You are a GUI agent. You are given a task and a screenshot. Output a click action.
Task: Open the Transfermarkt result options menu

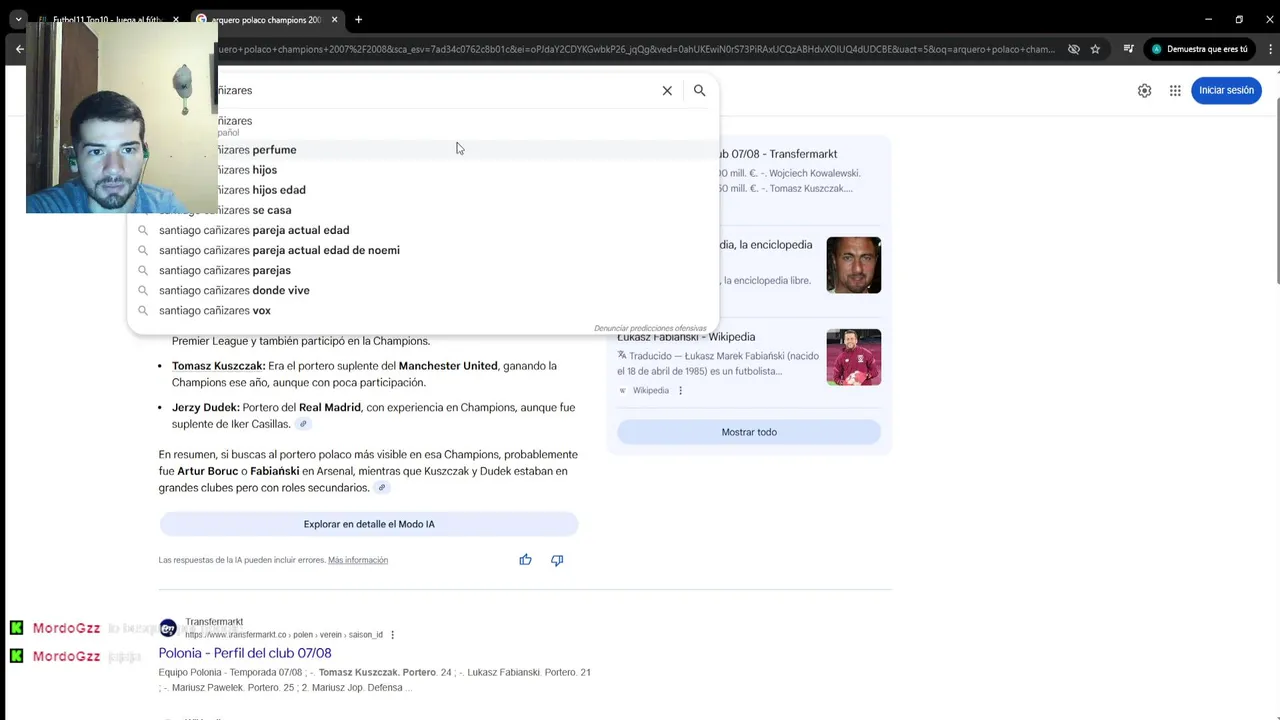392,635
